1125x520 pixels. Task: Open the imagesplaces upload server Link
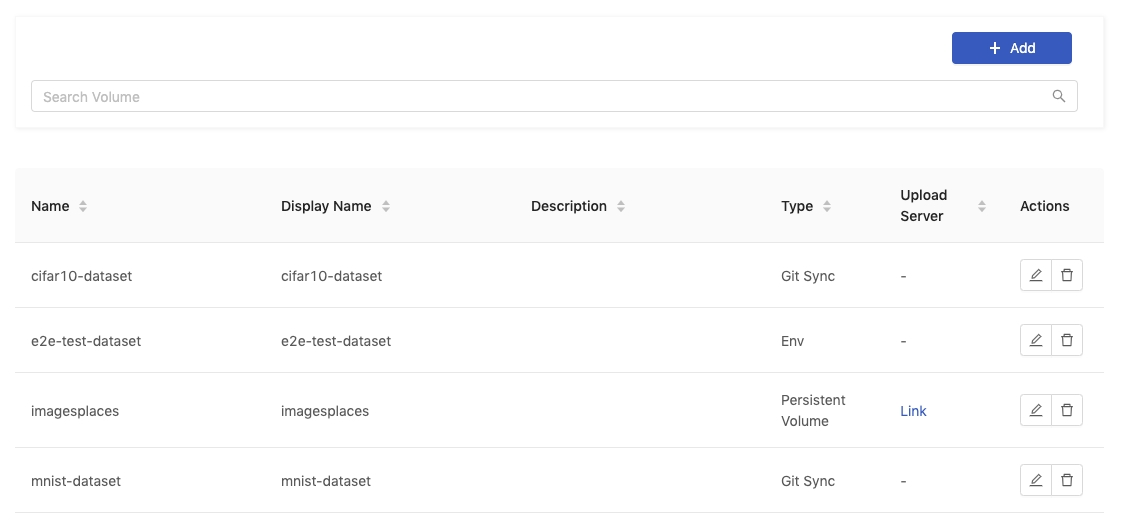click(913, 411)
